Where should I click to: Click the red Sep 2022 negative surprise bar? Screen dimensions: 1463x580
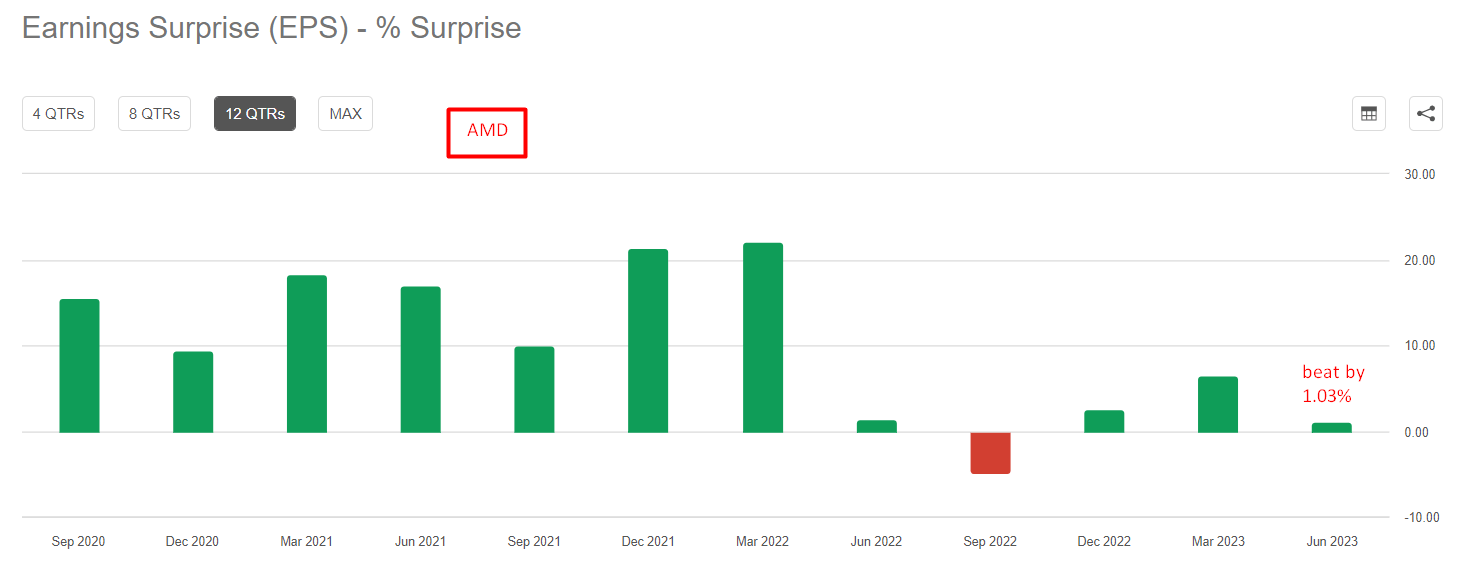pos(990,453)
